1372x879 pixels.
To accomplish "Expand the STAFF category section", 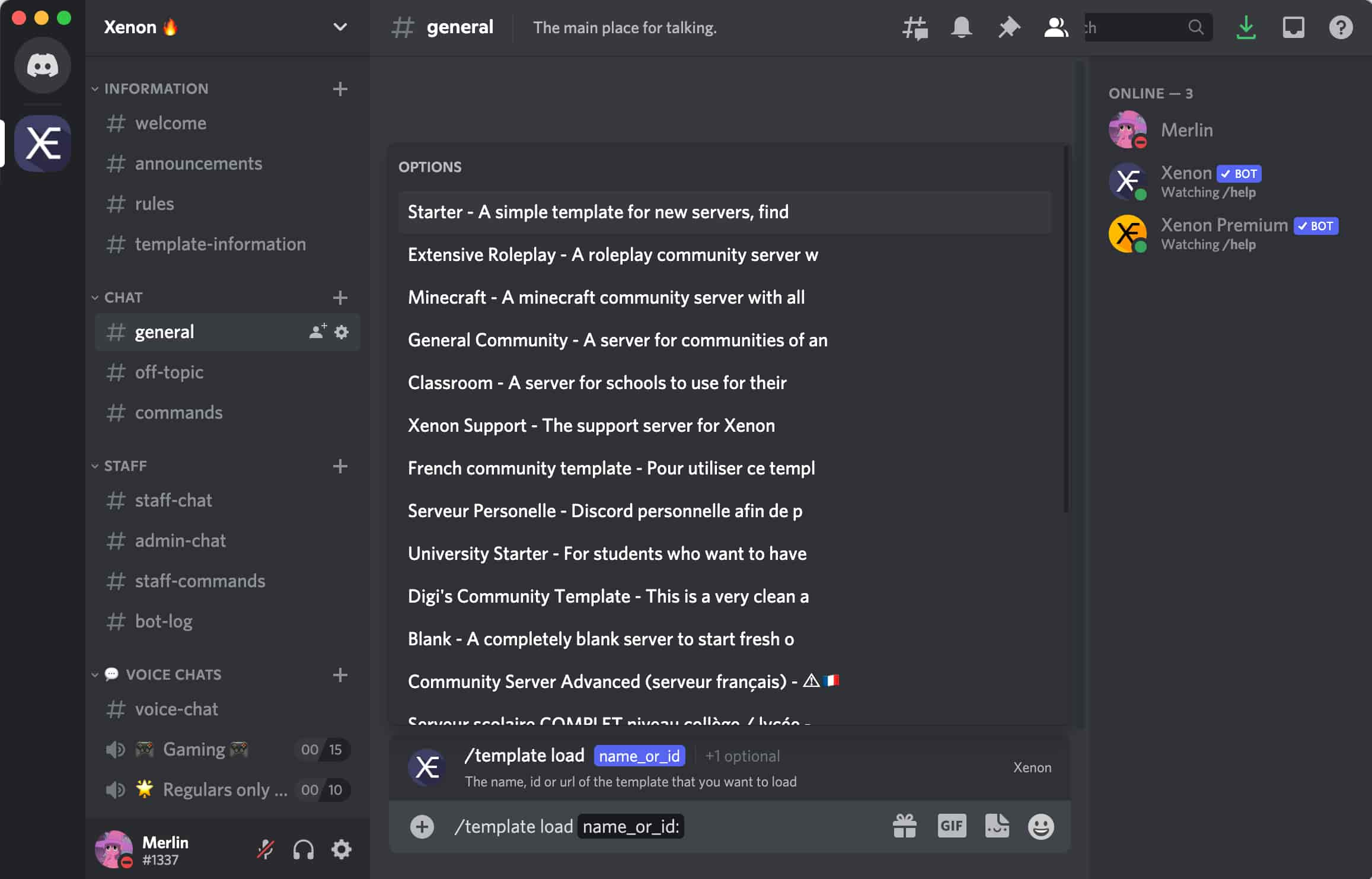I will (x=125, y=465).
